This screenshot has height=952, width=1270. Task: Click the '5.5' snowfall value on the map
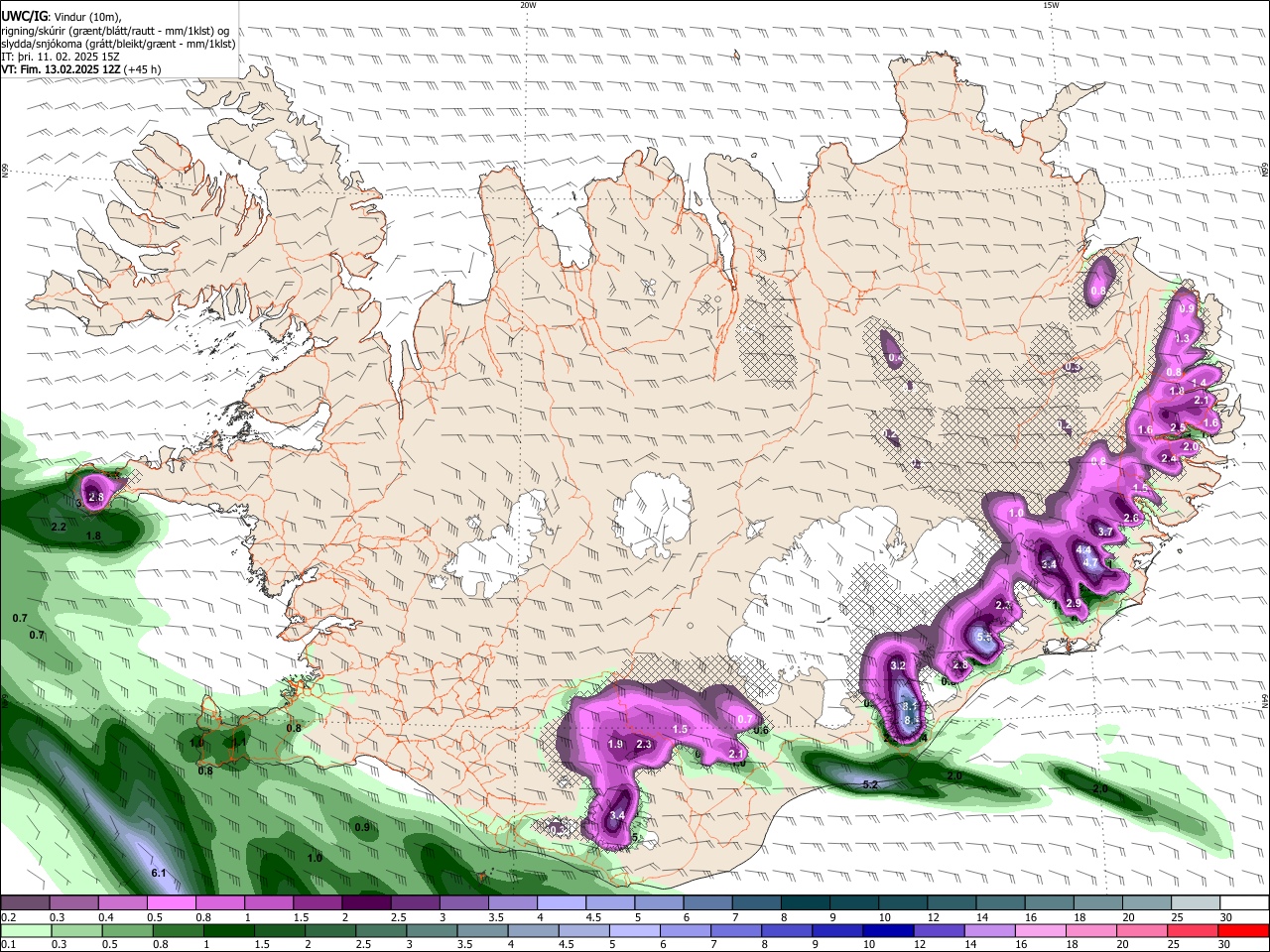coord(984,637)
